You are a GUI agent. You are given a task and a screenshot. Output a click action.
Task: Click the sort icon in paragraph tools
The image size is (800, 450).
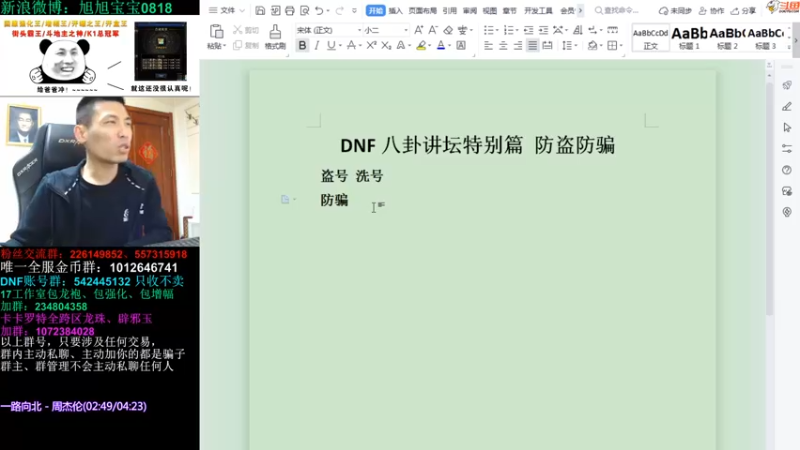click(578, 30)
